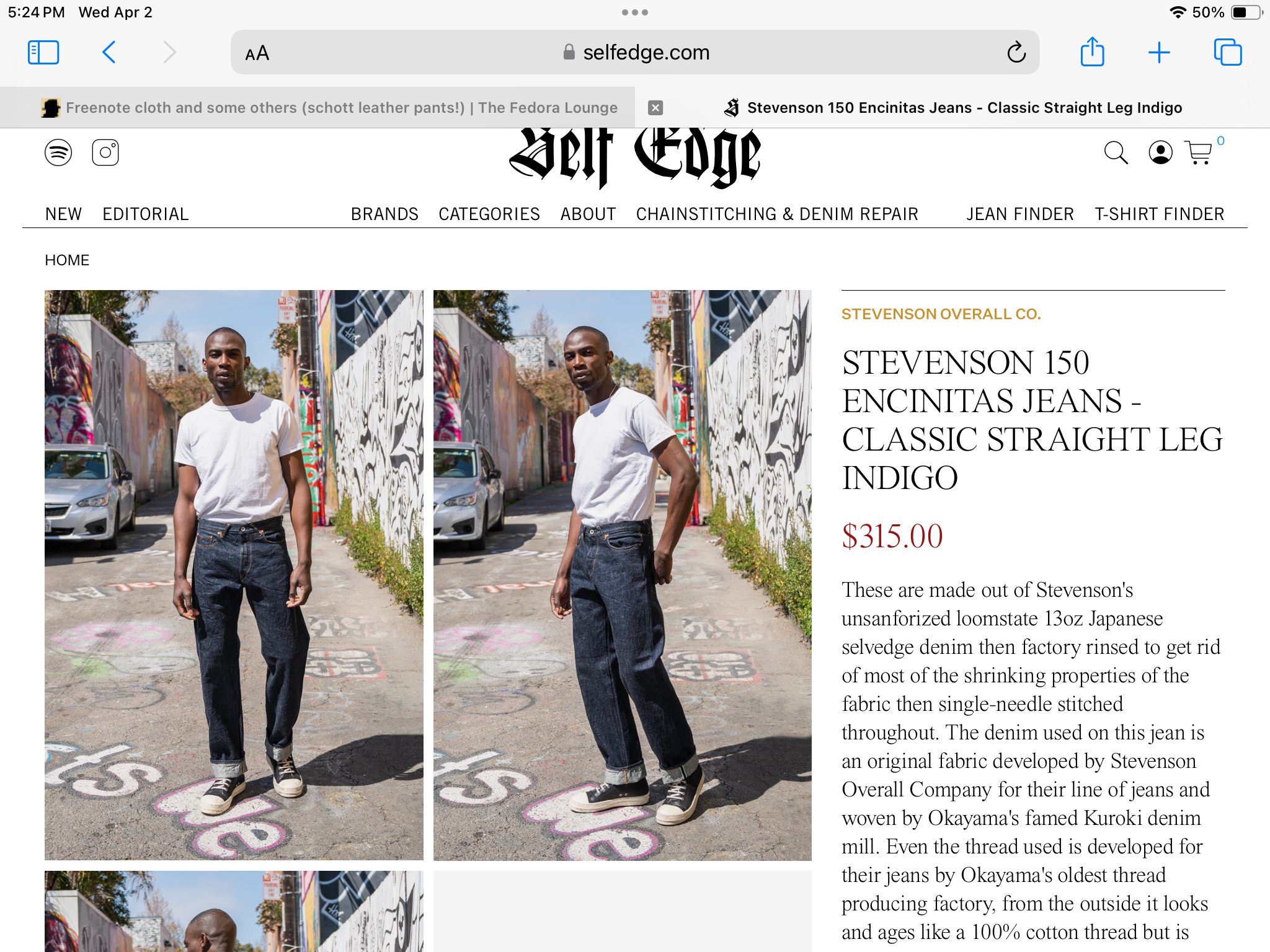
Task: Open the AA reader view menu
Action: pos(257,53)
